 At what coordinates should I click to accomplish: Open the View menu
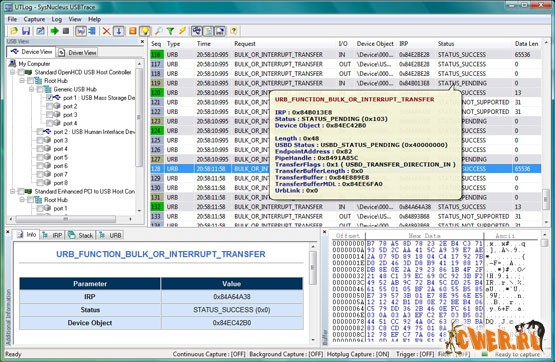[x=75, y=19]
